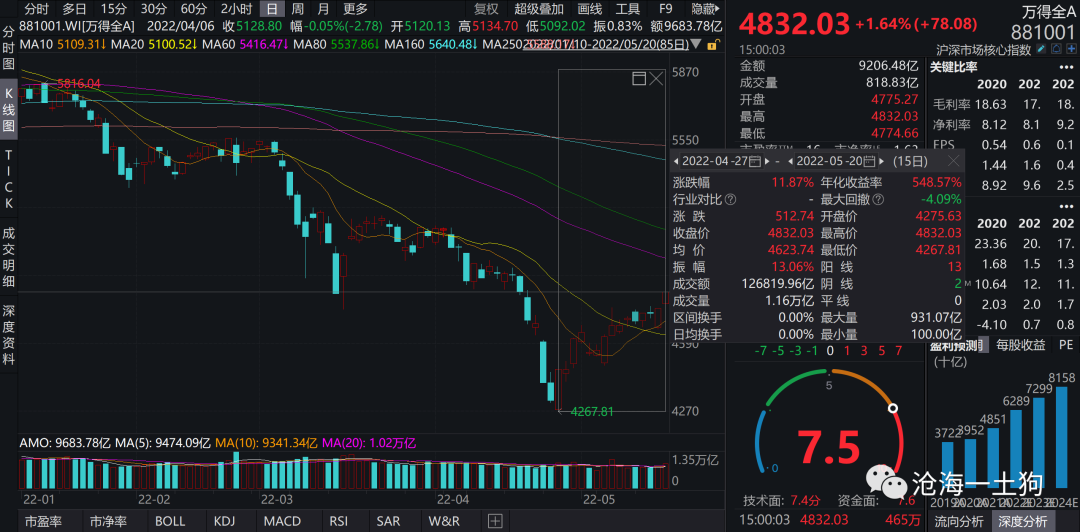
Task: Switch indicator tab to 市盈率
Action: tap(41, 521)
